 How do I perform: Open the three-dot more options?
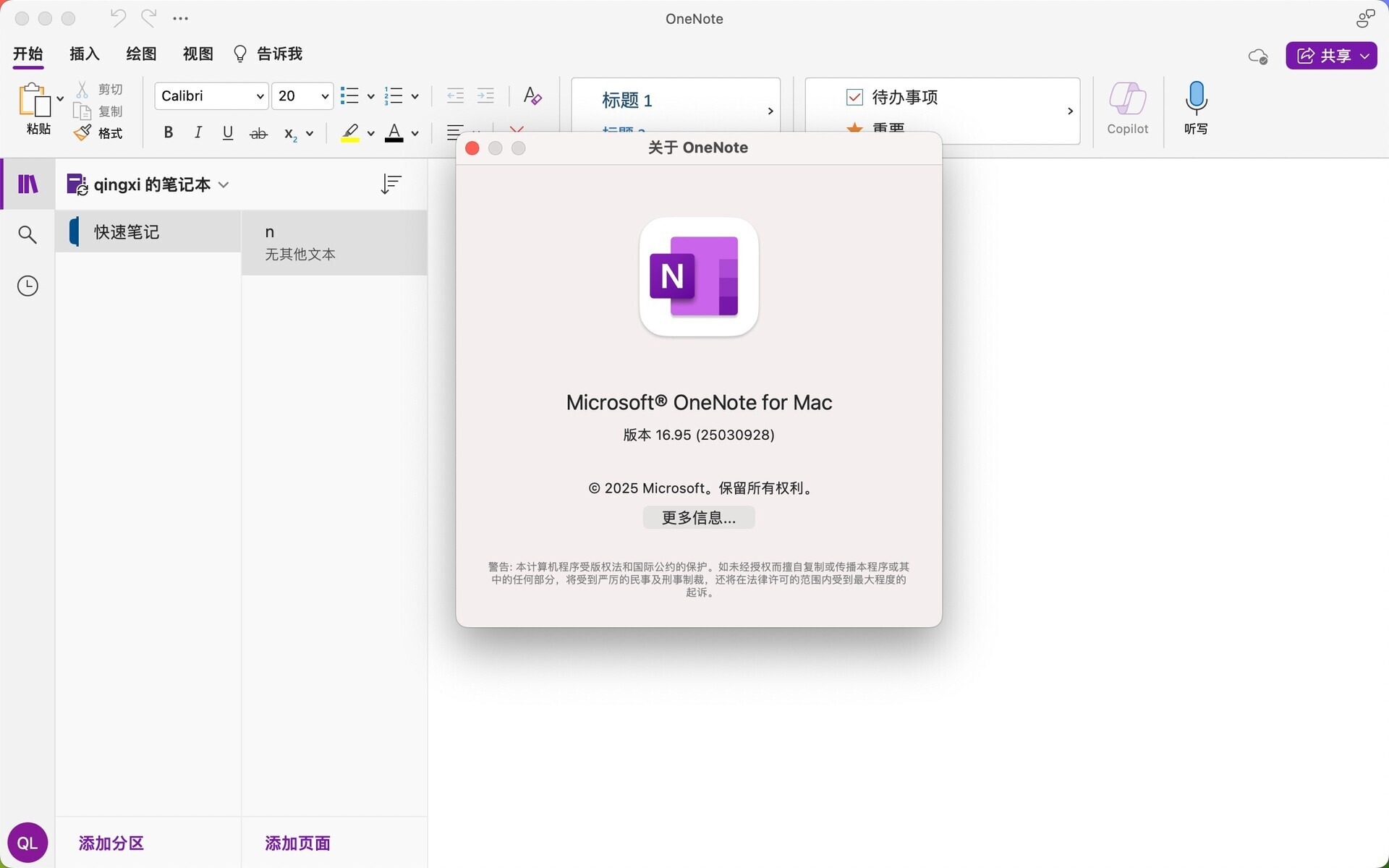181,19
